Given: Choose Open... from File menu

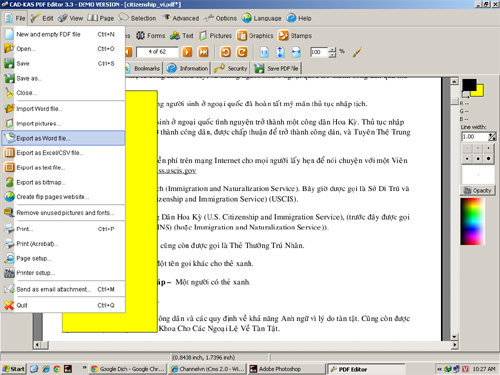Looking at the screenshot, I should [63, 49].
